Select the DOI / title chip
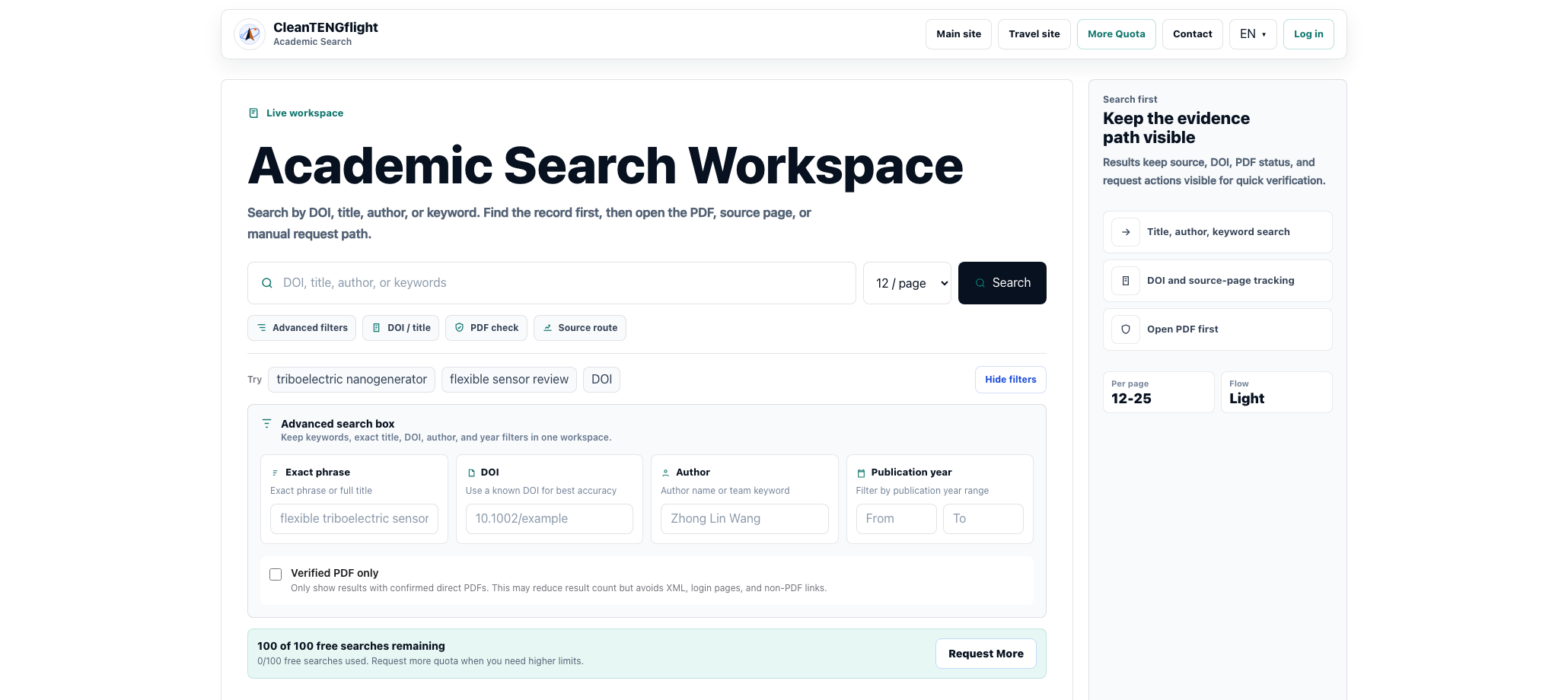The image size is (1568, 700). (401, 328)
